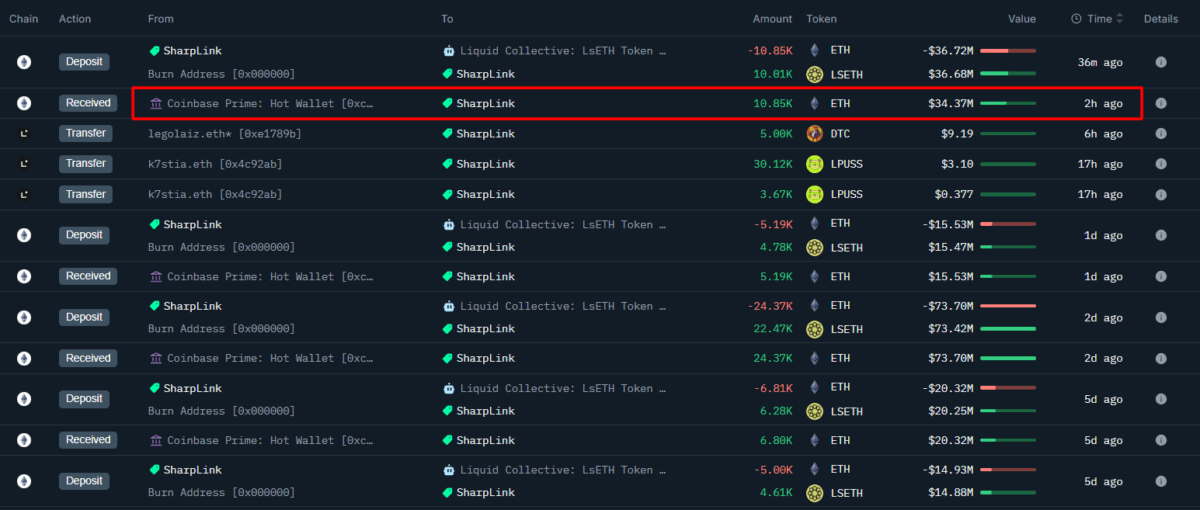Open details icon for the 2h ago Received row
This screenshot has width=1200, height=510.
(1161, 103)
